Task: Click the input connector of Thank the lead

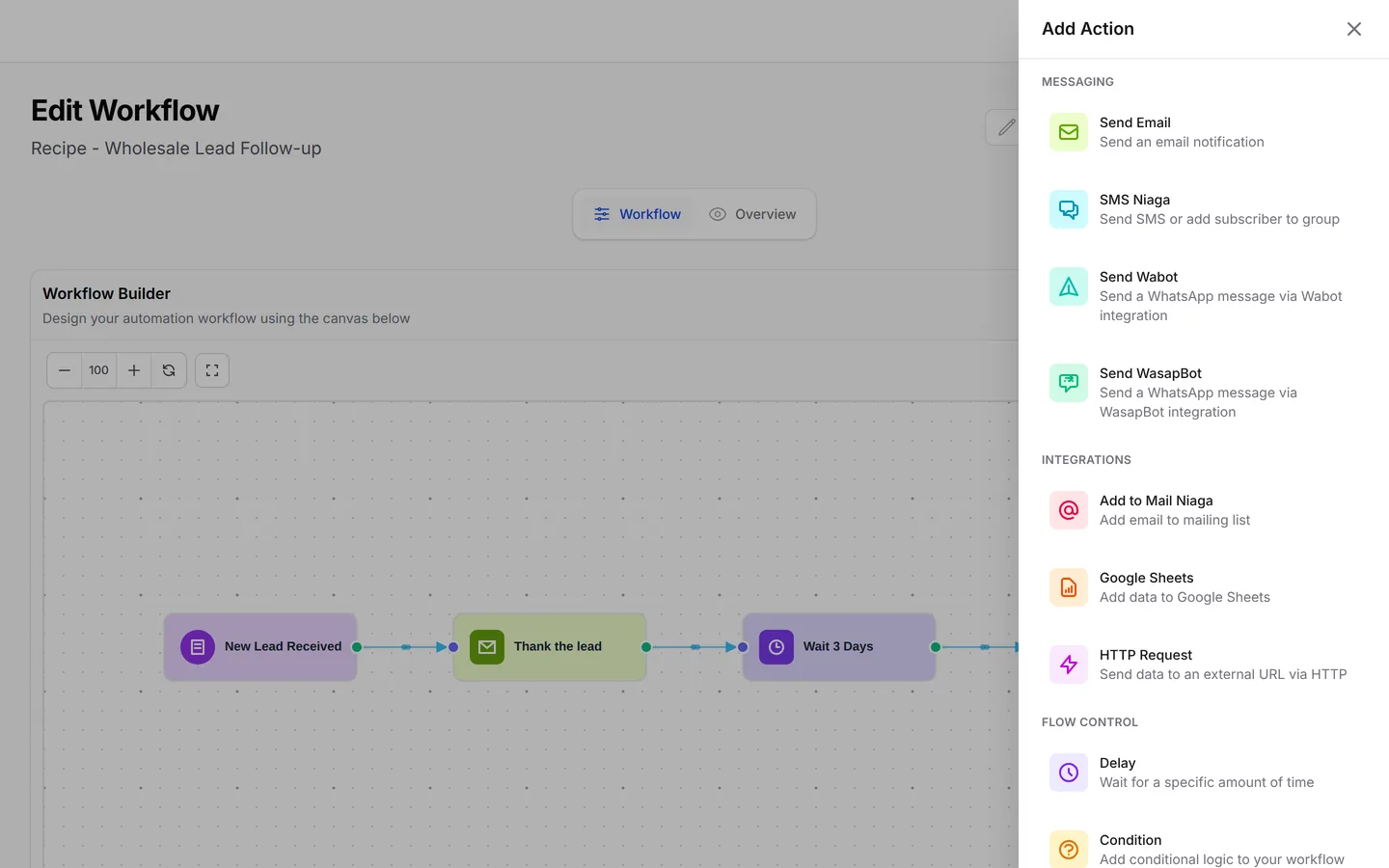Action: (453, 647)
